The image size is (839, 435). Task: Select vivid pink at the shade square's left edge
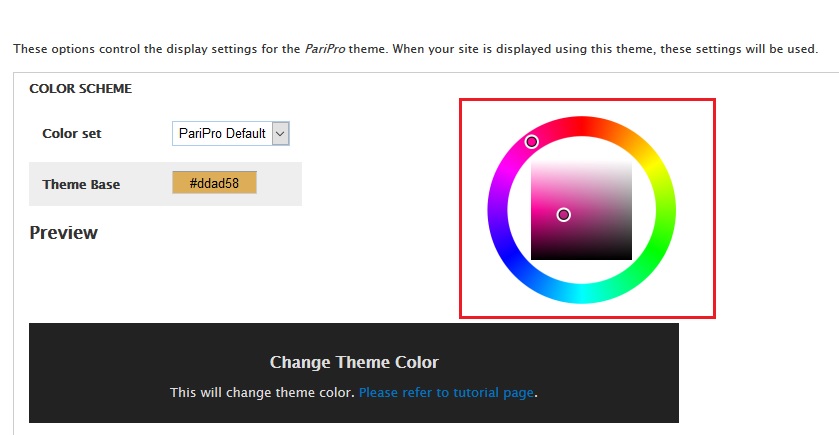pos(534,210)
